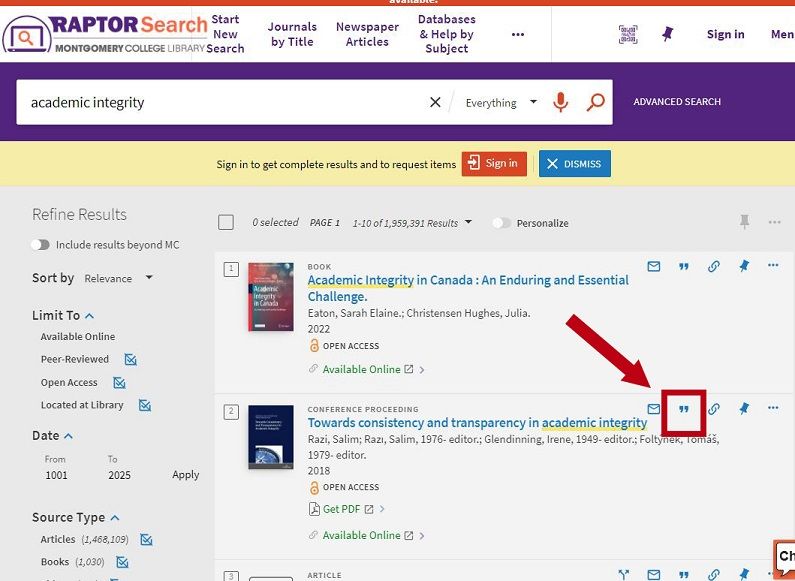Image resolution: width=795 pixels, height=581 pixels.
Task: Expand Get PDF options for result 2
Action: (x=382, y=509)
